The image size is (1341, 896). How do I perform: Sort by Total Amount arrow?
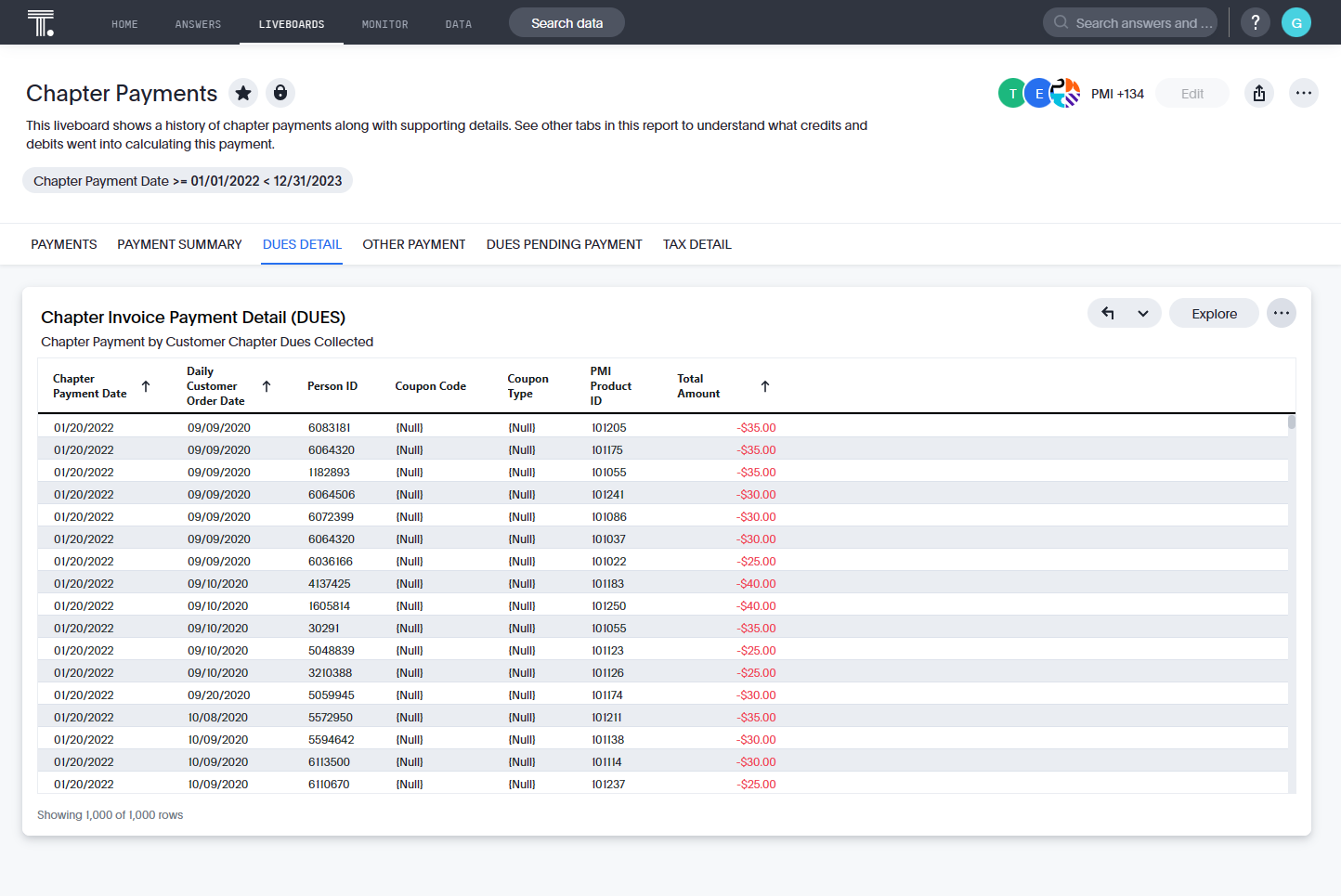[765, 386]
